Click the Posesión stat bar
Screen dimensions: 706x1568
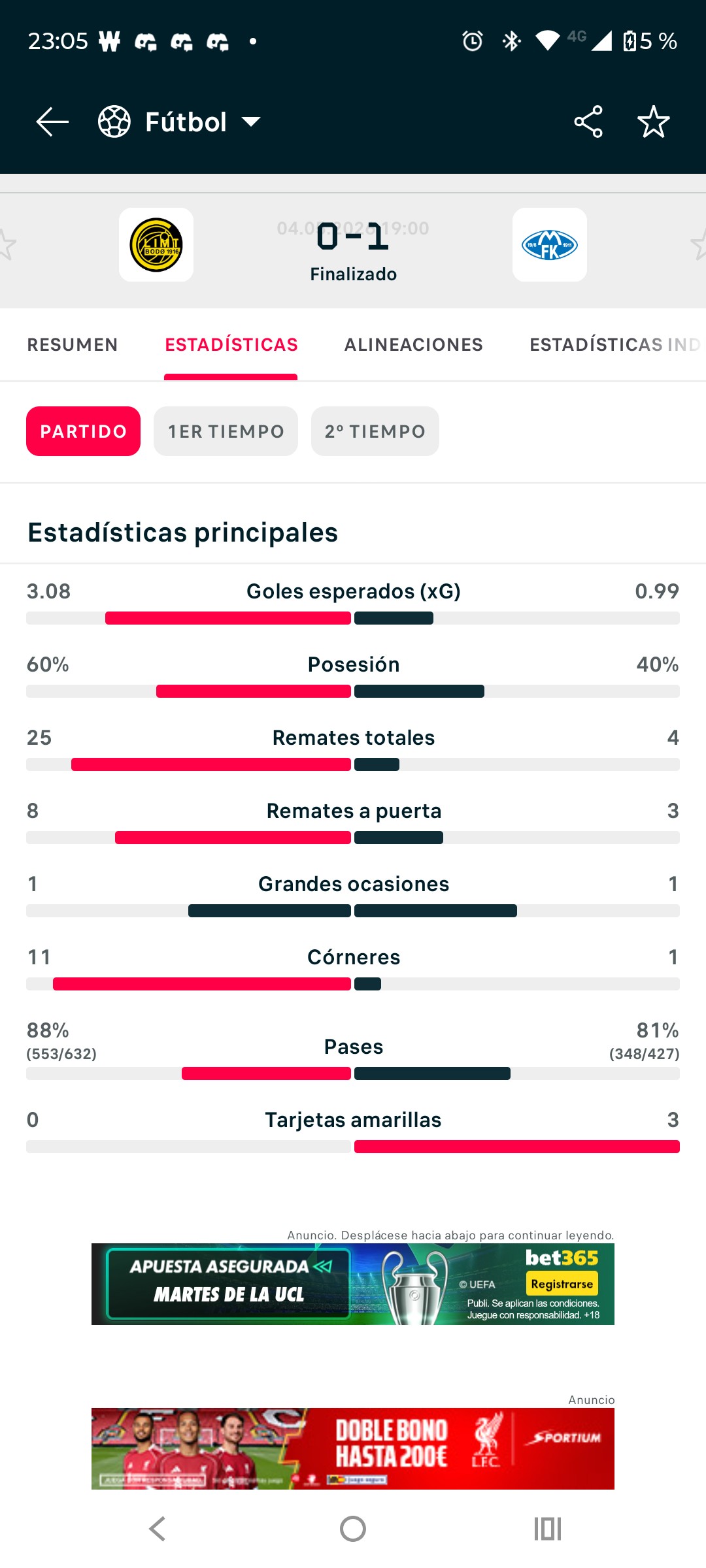tap(353, 691)
